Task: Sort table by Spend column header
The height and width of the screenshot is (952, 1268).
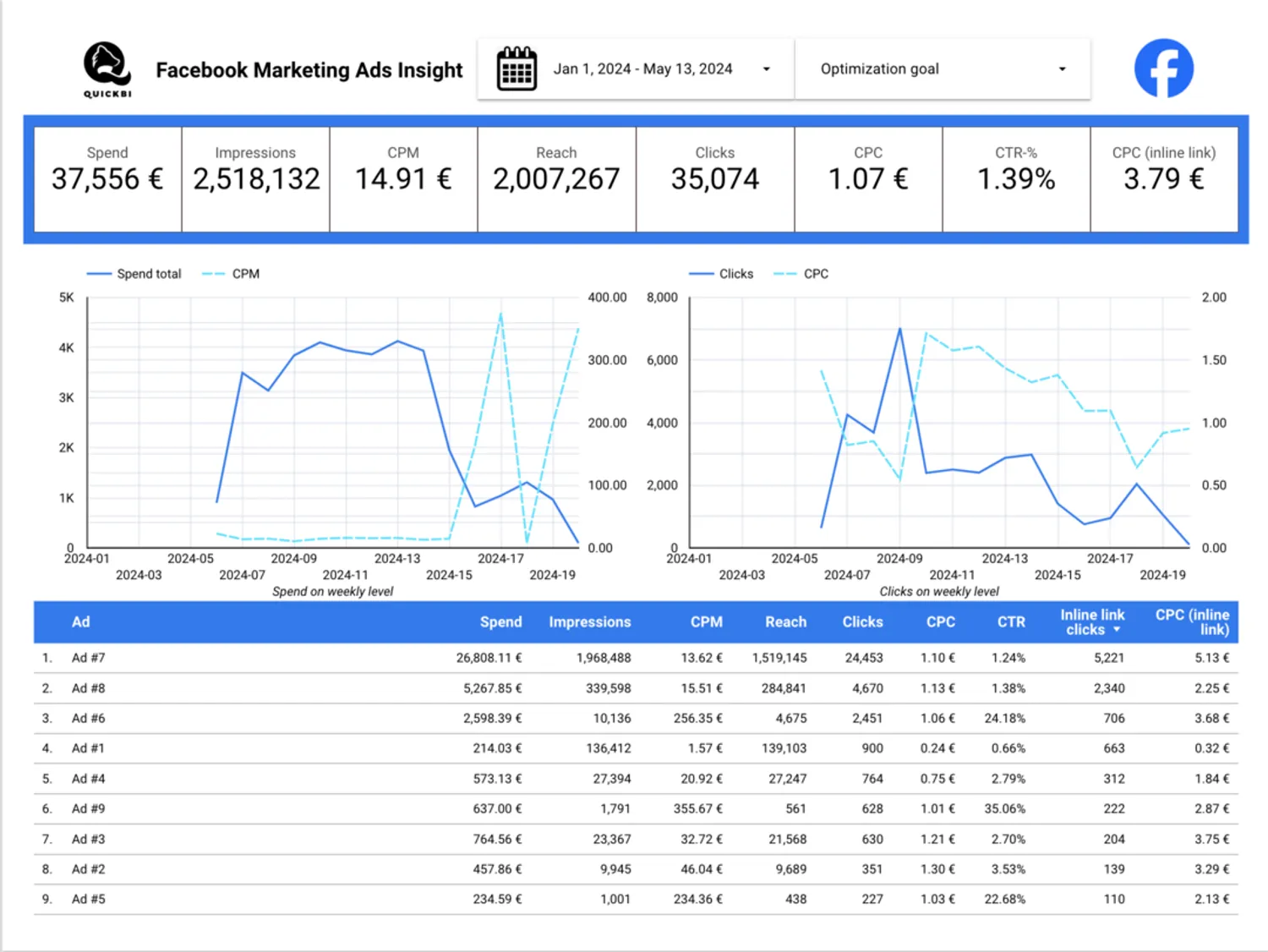Action: (500, 622)
